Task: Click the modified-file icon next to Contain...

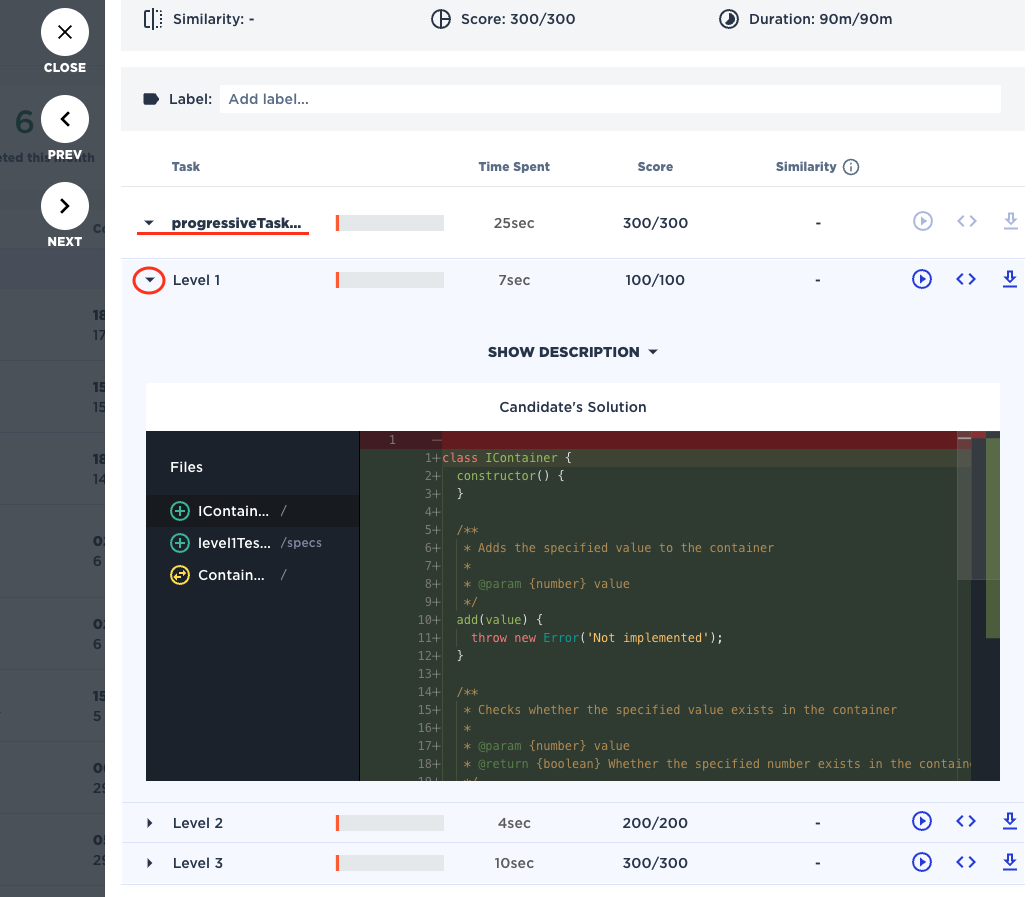Action: tap(180, 575)
